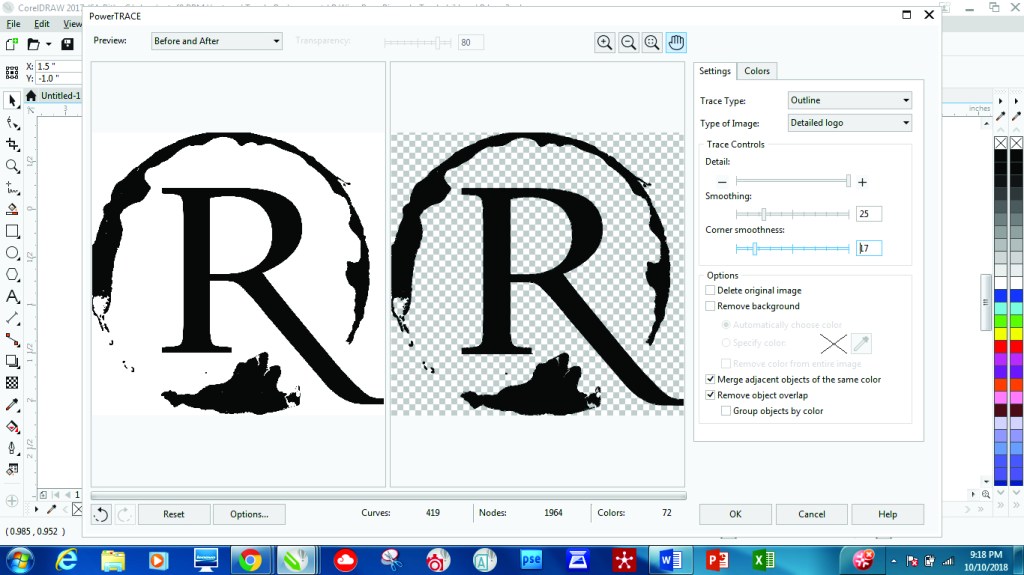
Task: Enable Delete original image checkbox
Action: (x=710, y=291)
